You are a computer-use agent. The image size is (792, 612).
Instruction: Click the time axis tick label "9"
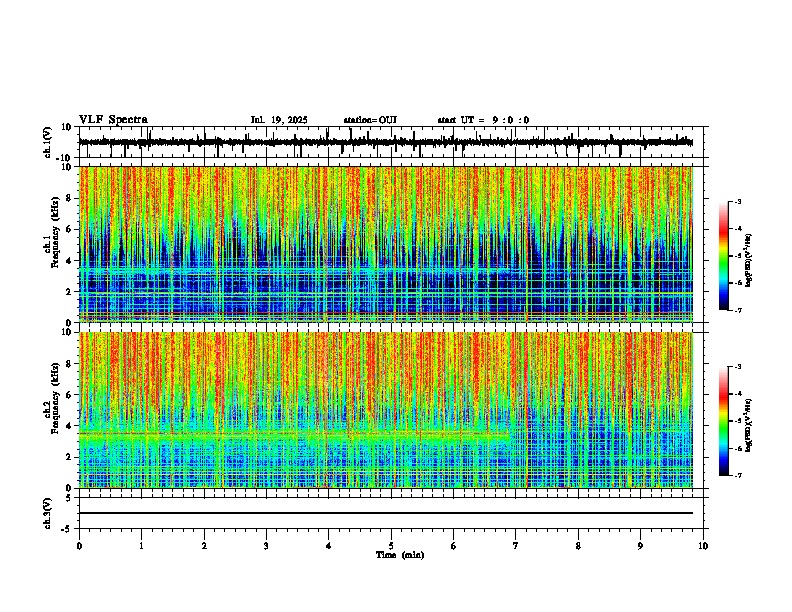[640, 546]
